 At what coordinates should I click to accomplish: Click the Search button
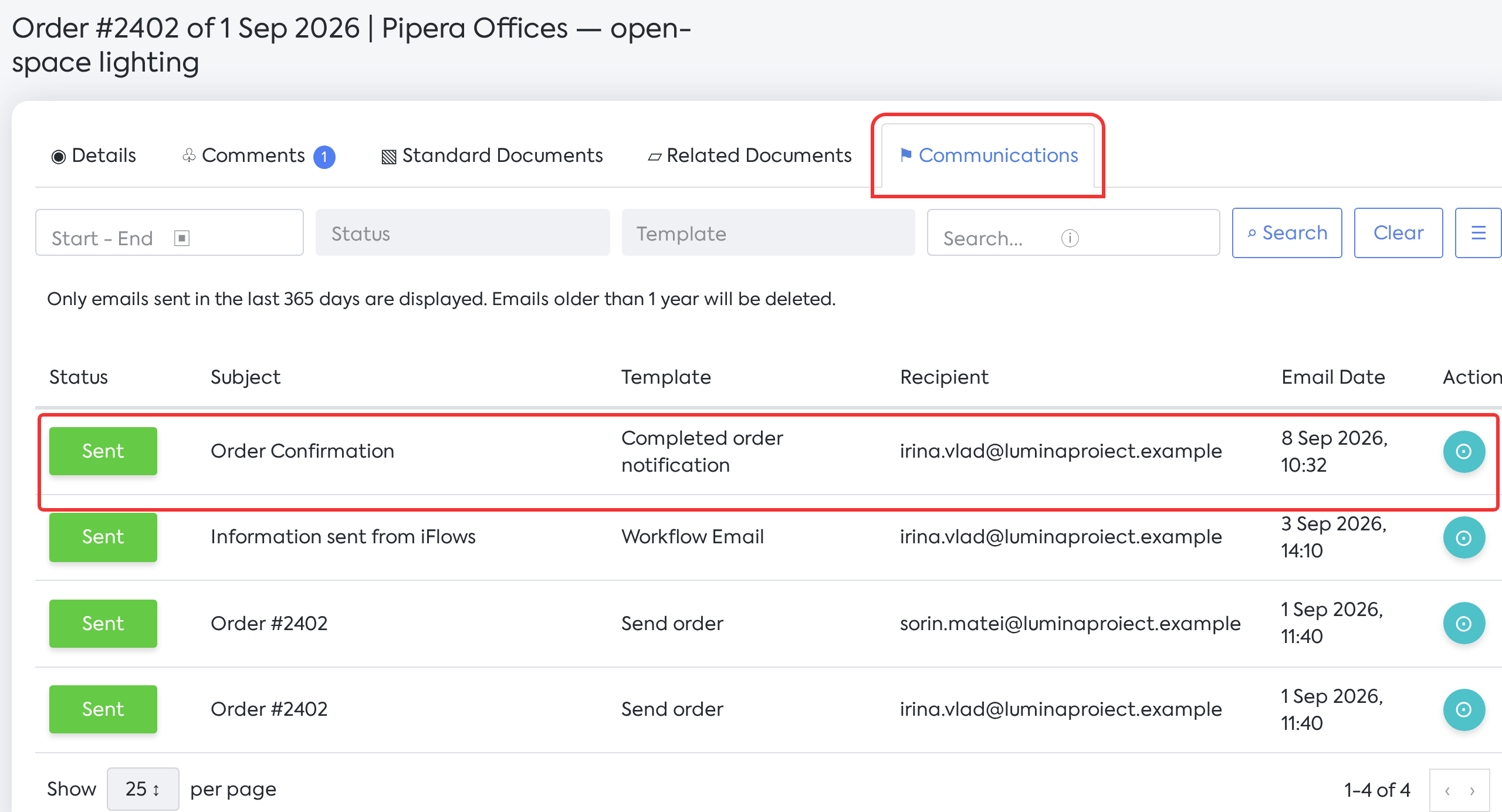(x=1287, y=233)
